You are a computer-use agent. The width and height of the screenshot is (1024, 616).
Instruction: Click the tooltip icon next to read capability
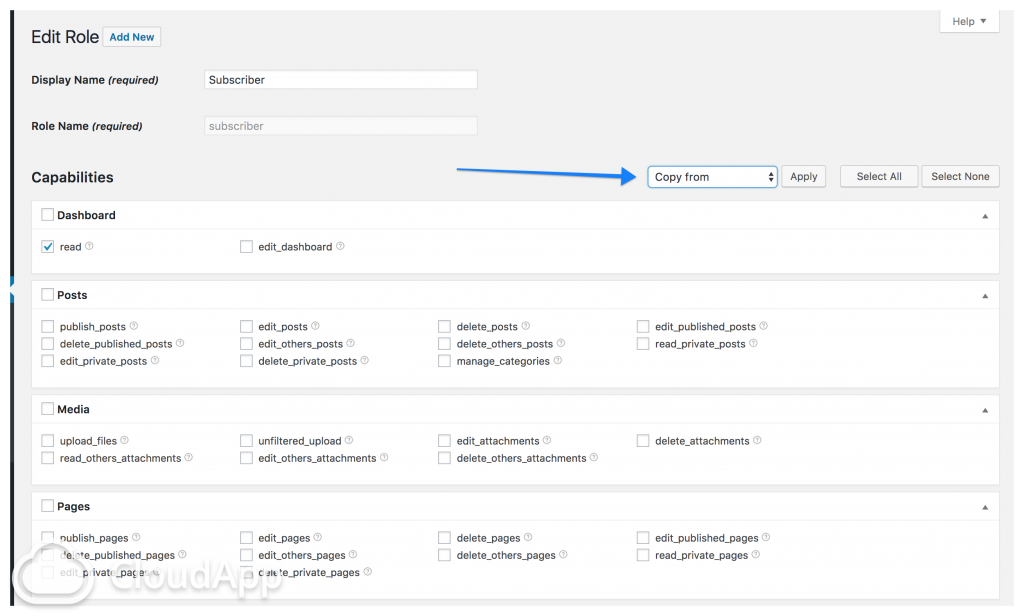pyautogui.click(x=87, y=245)
